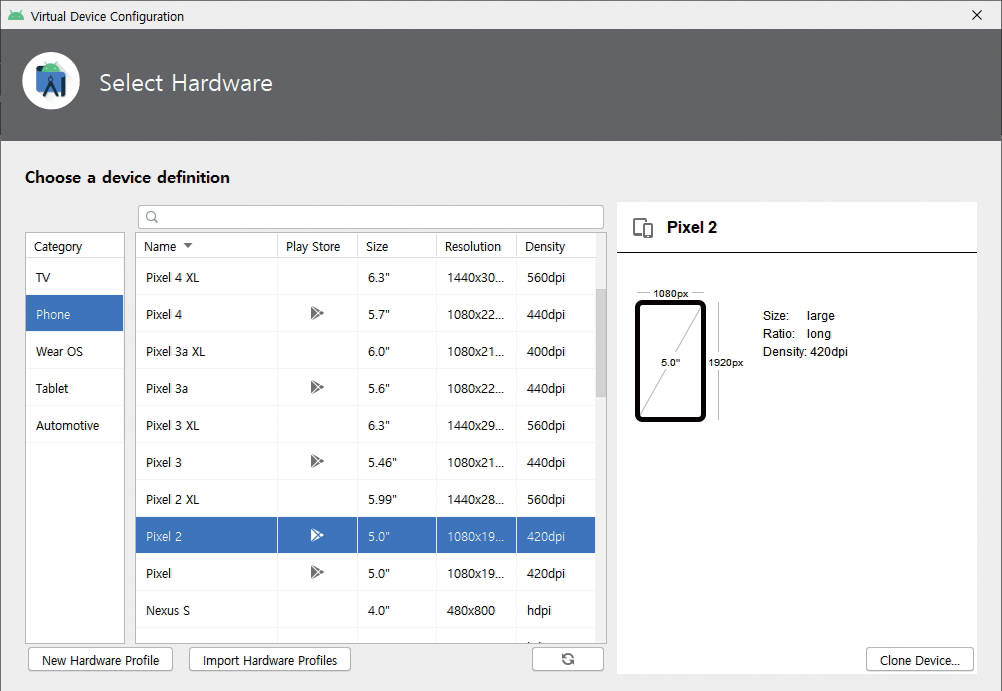This screenshot has width=1002, height=691.
Task: Click the device list vertical scrollbar
Action: [601, 342]
